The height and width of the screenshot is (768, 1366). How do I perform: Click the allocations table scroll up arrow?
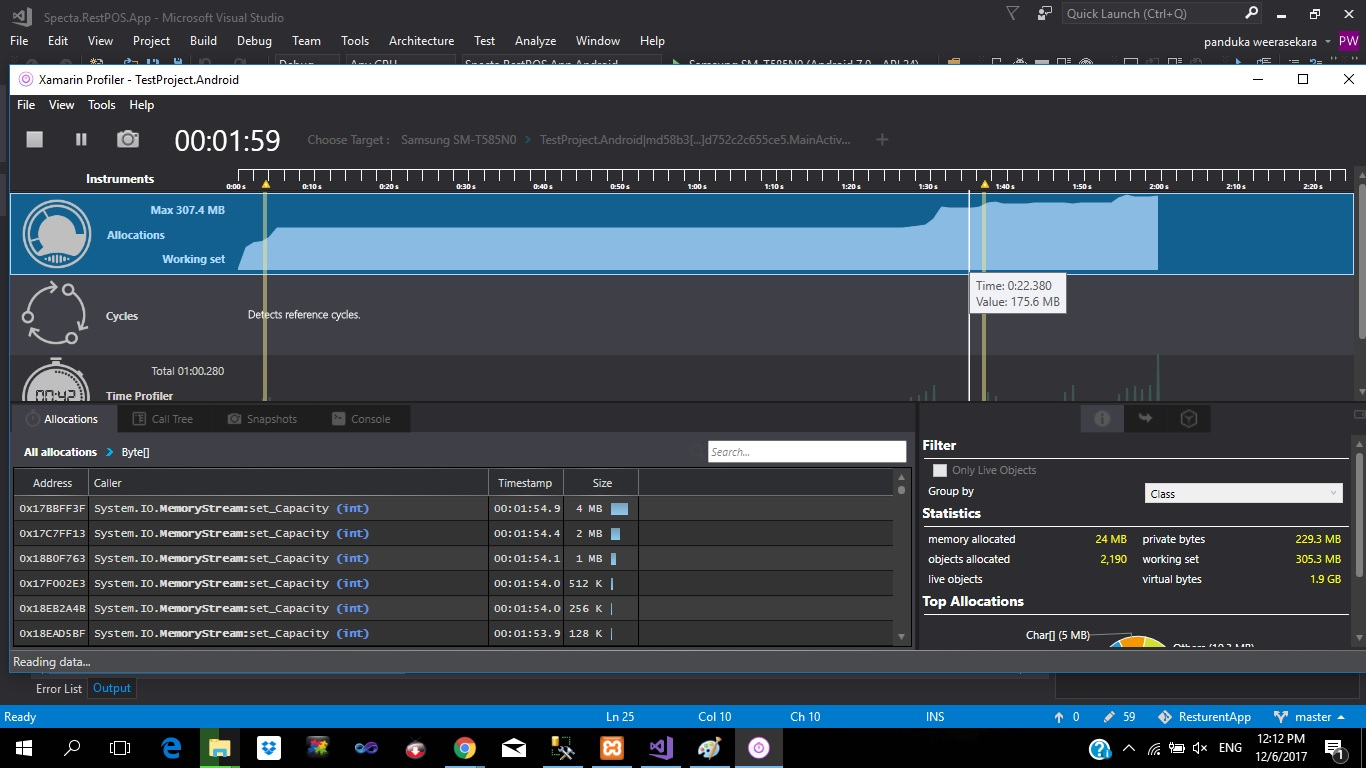[901, 477]
